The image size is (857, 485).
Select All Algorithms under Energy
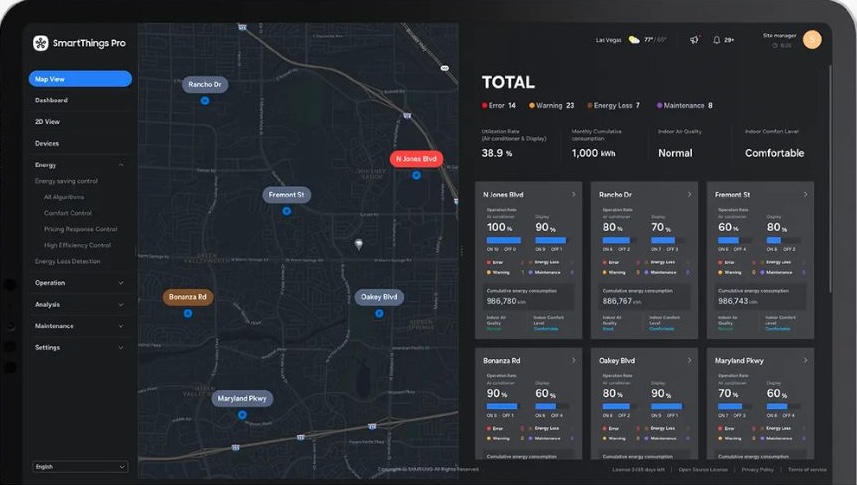tap(64, 197)
